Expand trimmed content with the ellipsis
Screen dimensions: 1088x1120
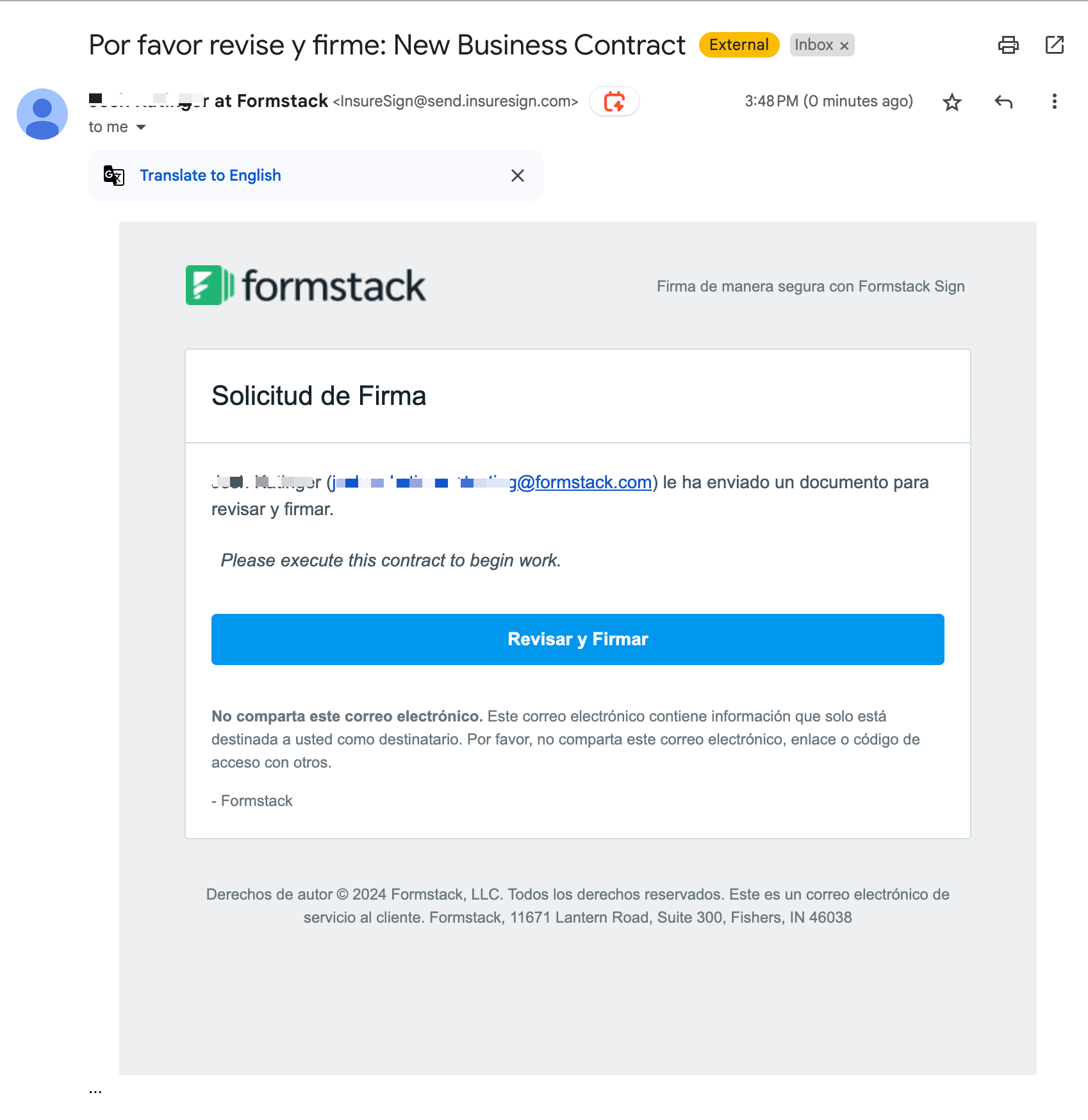pyautogui.click(x=95, y=1090)
